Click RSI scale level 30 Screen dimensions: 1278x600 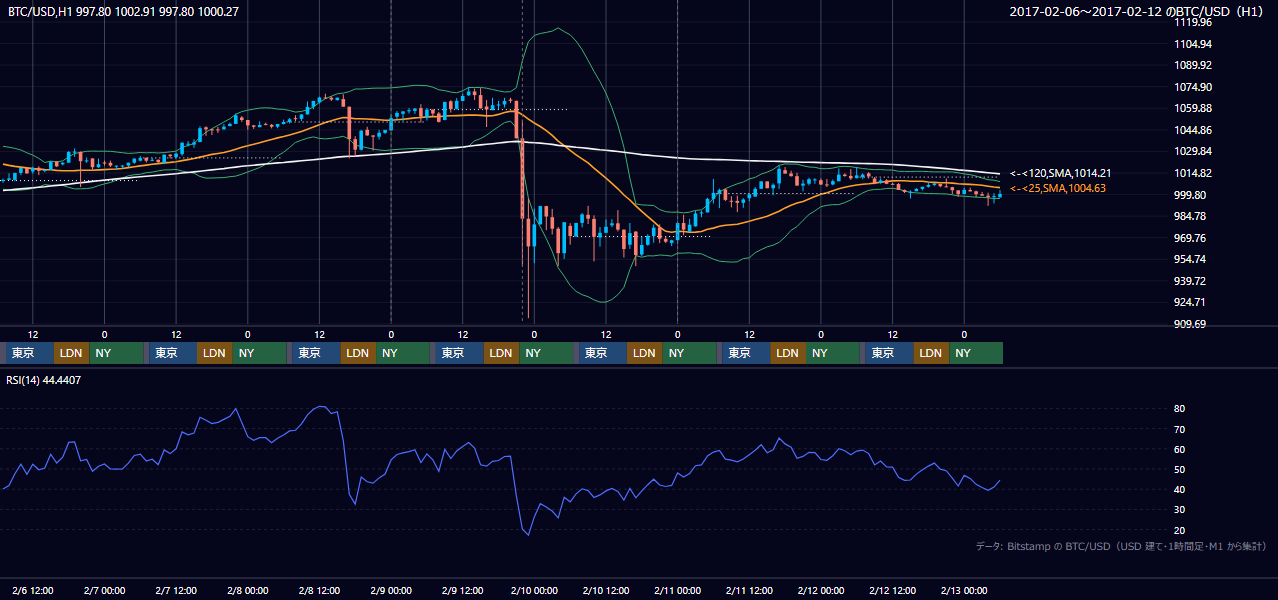(1180, 510)
